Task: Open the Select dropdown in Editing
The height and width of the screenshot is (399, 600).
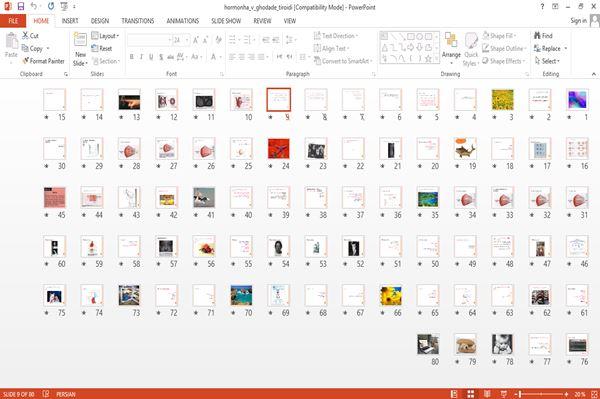Action: click(547, 61)
